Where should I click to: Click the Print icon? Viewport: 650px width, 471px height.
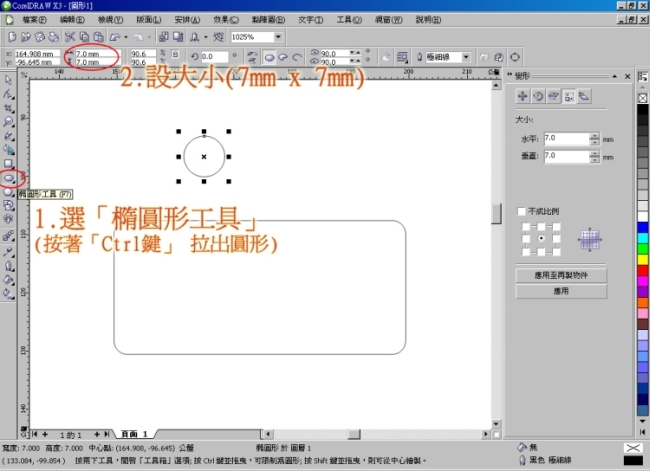[x=53, y=37]
